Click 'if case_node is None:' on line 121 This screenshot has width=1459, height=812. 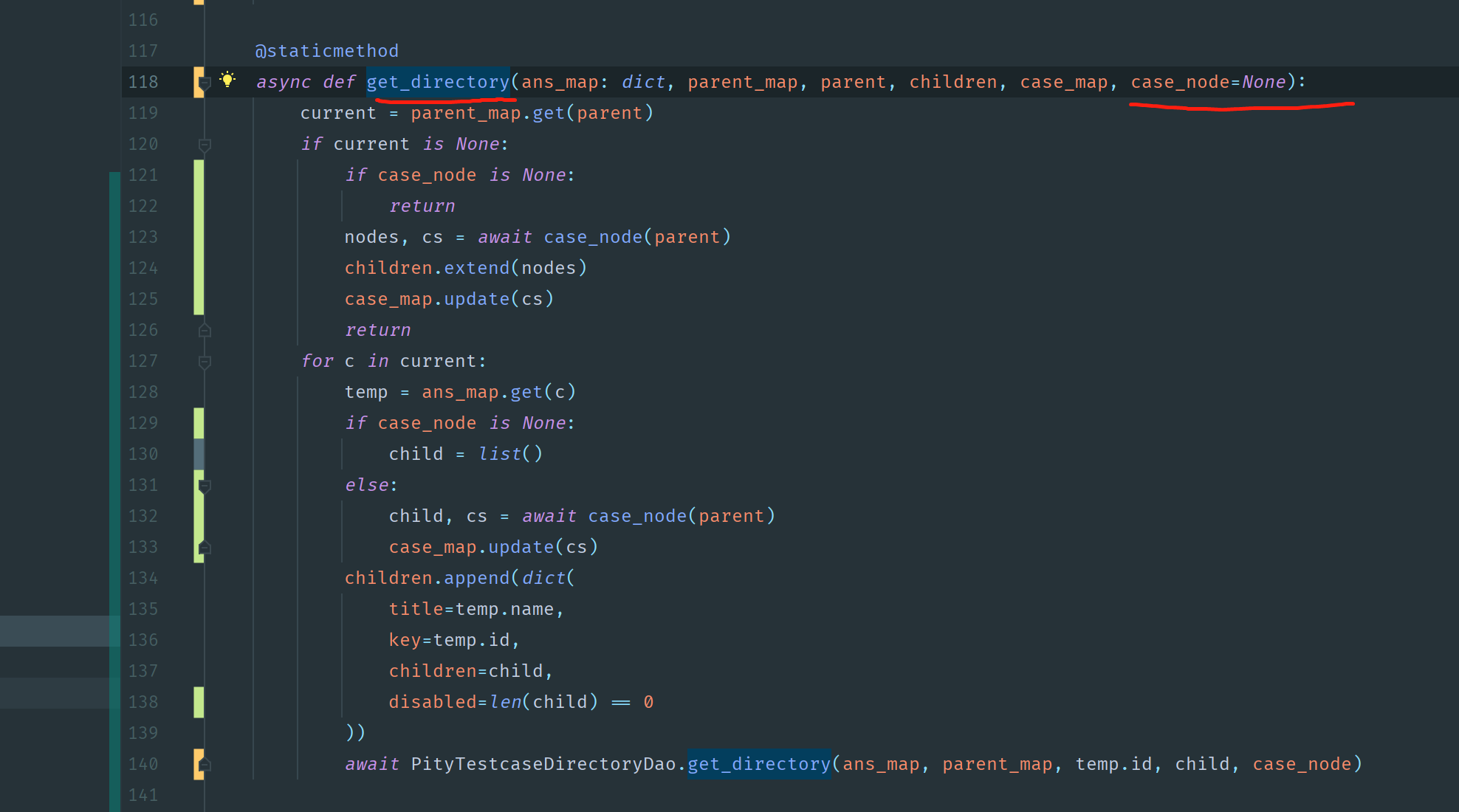click(x=459, y=175)
